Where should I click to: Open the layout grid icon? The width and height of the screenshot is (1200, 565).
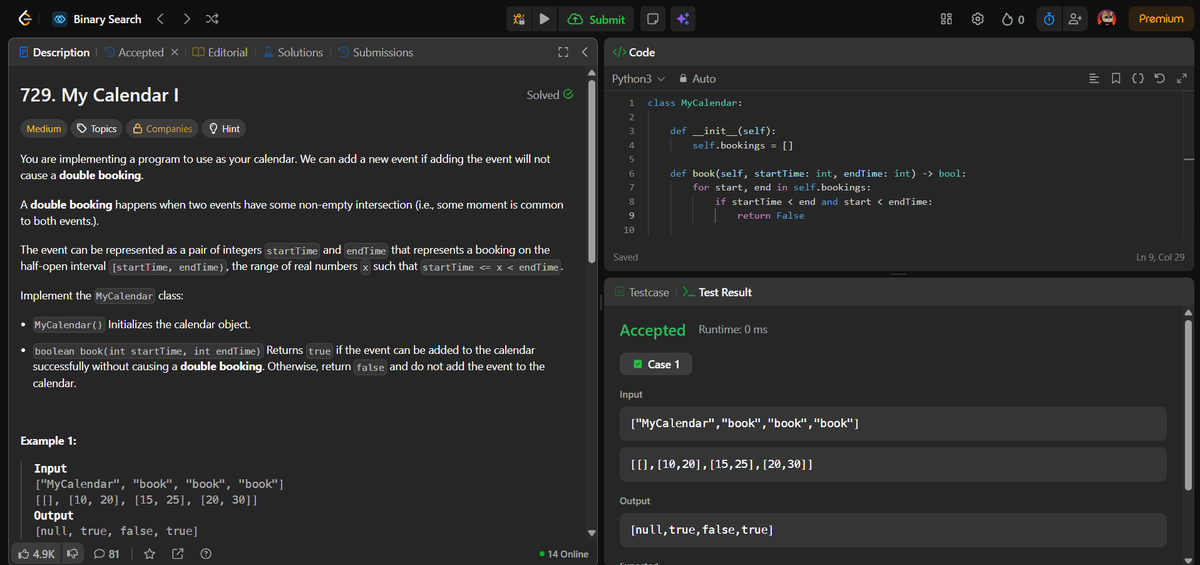click(x=947, y=19)
